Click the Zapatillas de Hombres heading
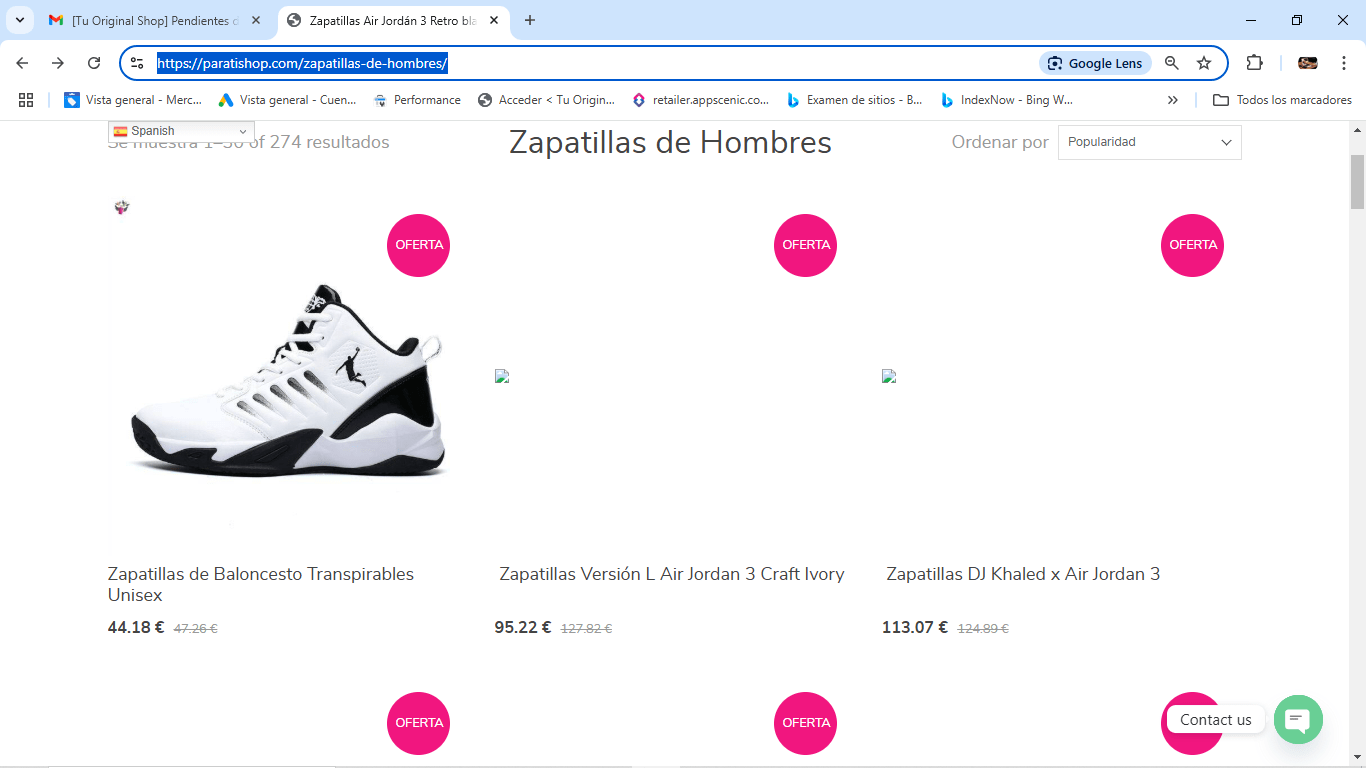 (670, 142)
